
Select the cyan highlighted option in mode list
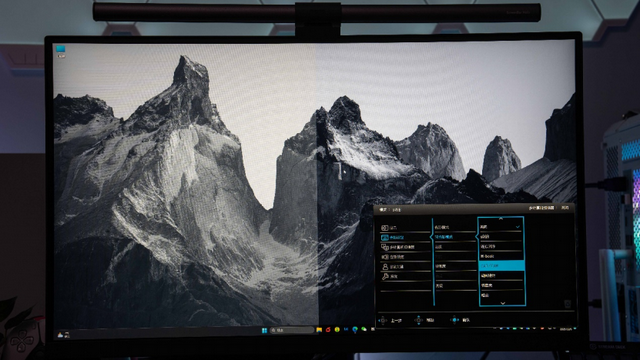coord(501,266)
